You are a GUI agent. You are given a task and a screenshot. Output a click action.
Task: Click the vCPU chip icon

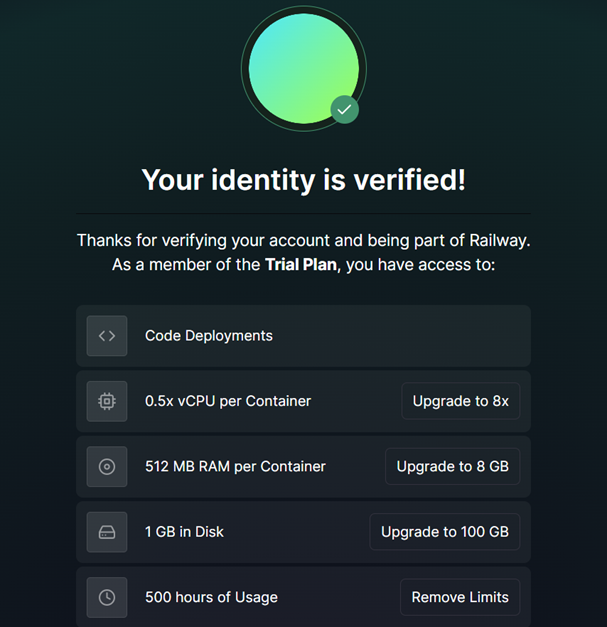[107, 401]
